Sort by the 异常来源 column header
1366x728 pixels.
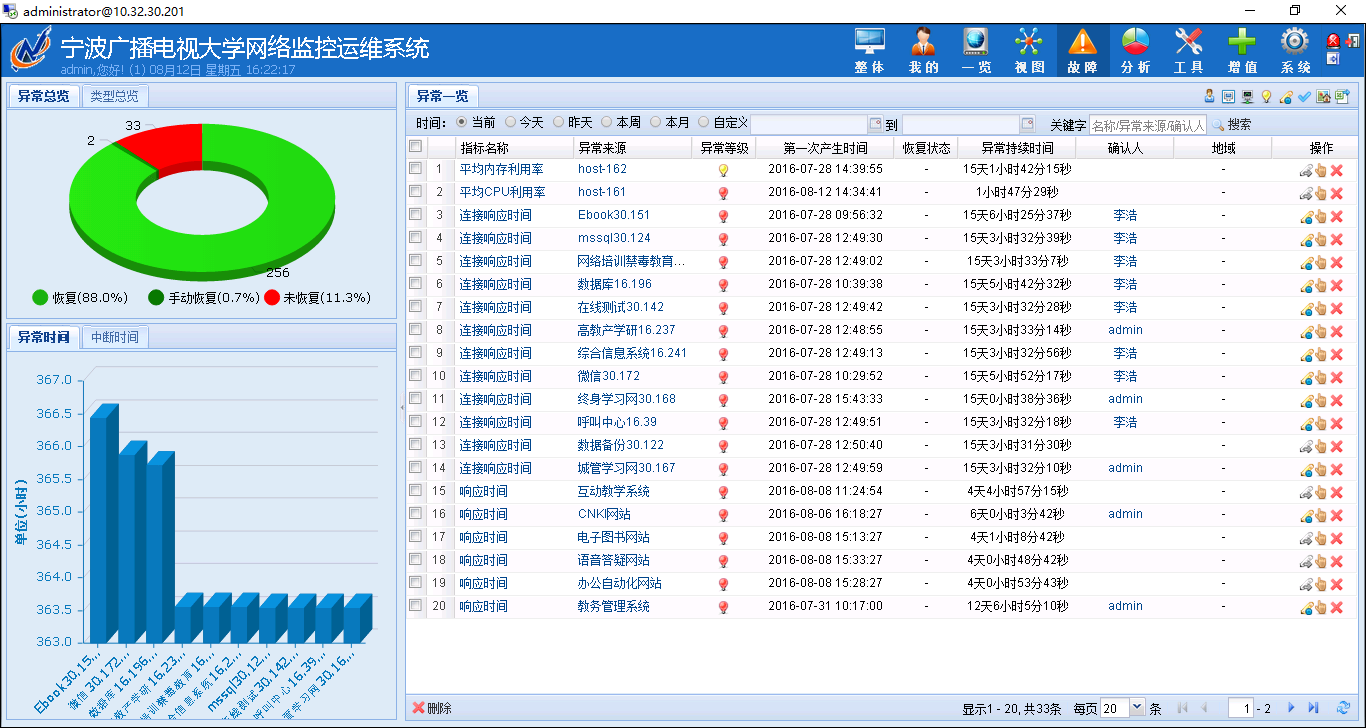[633, 148]
